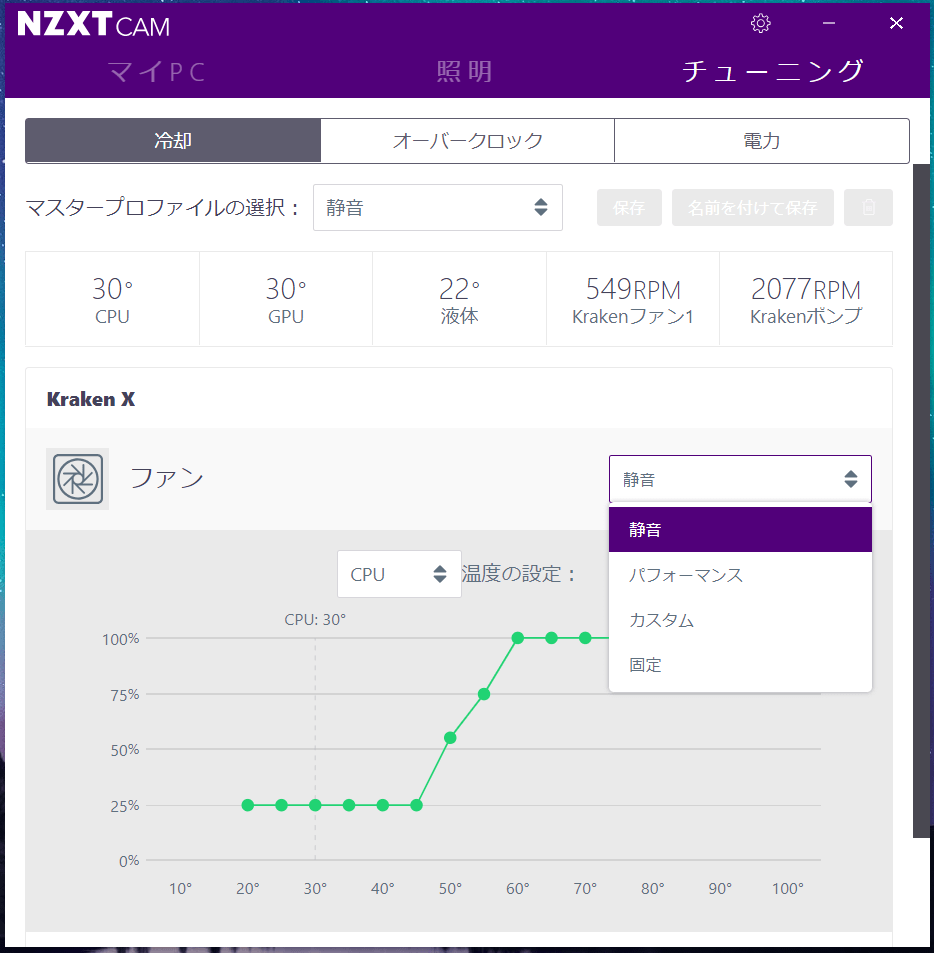Open the CPU temperature source dropdown
934x953 pixels.
tap(399, 574)
